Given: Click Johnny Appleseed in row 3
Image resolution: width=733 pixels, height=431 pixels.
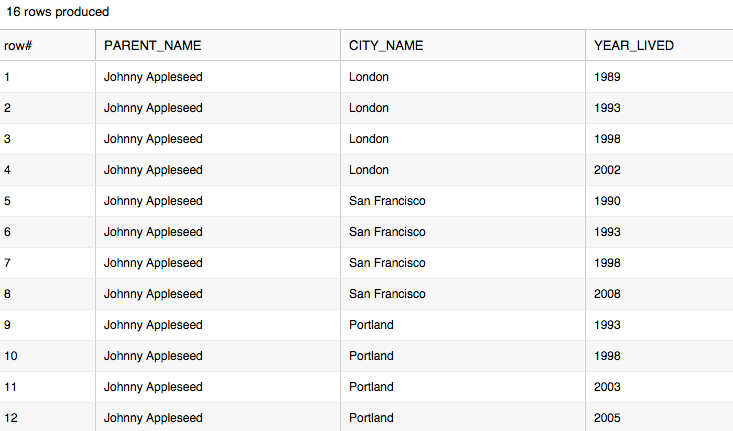Looking at the screenshot, I should pyautogui.click(x=153, y=139).
